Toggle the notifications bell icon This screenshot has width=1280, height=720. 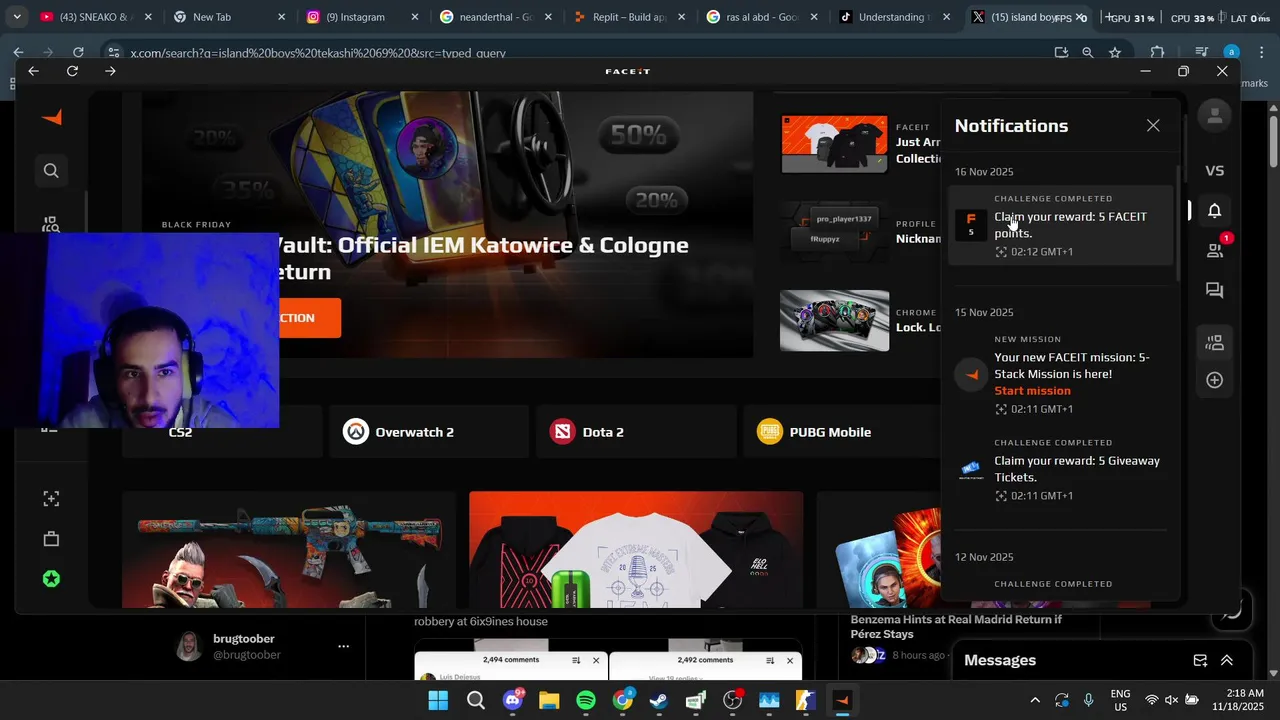(1215, 211)
